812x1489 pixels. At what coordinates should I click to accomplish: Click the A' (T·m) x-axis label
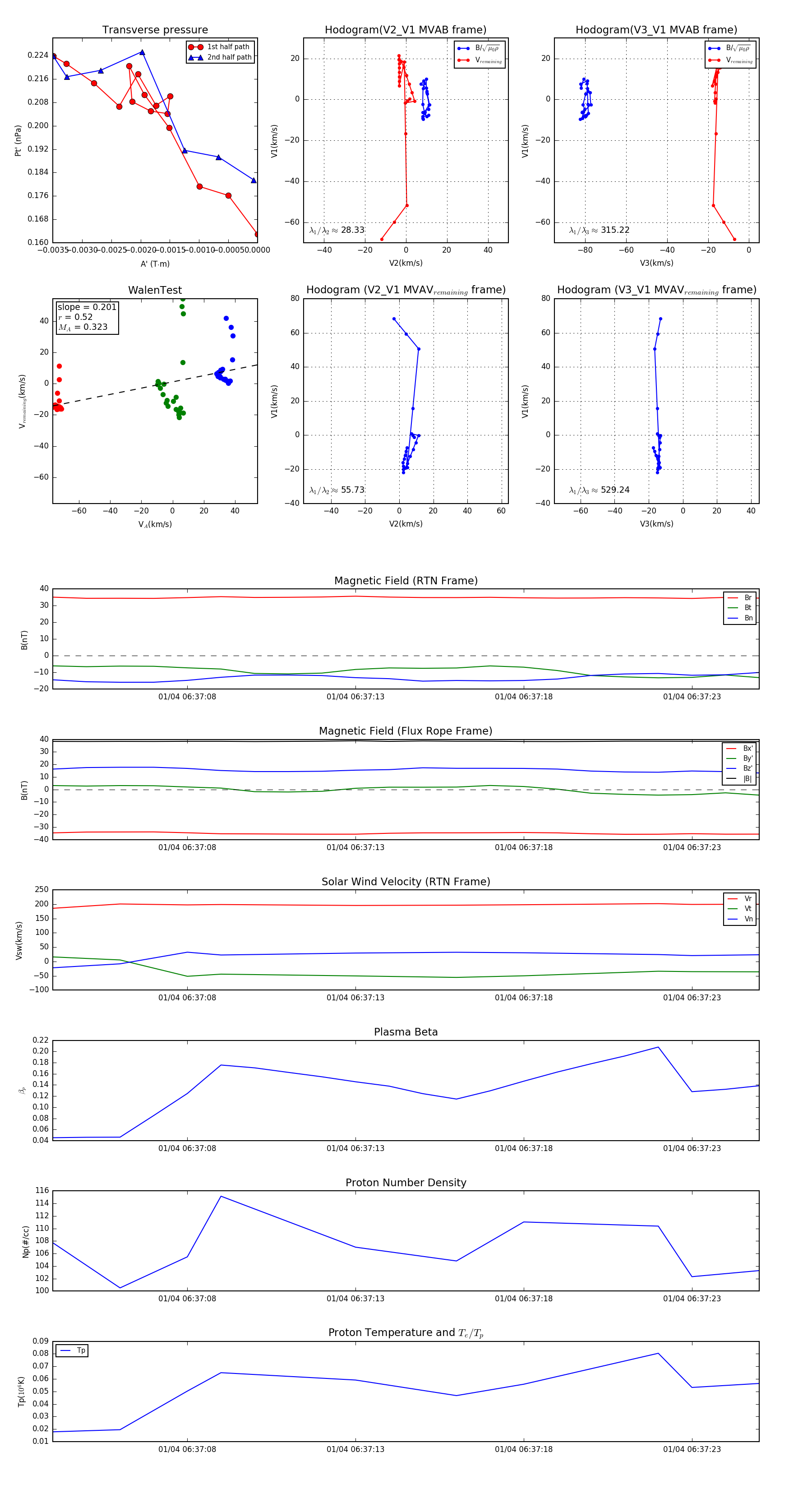[155, 264]
